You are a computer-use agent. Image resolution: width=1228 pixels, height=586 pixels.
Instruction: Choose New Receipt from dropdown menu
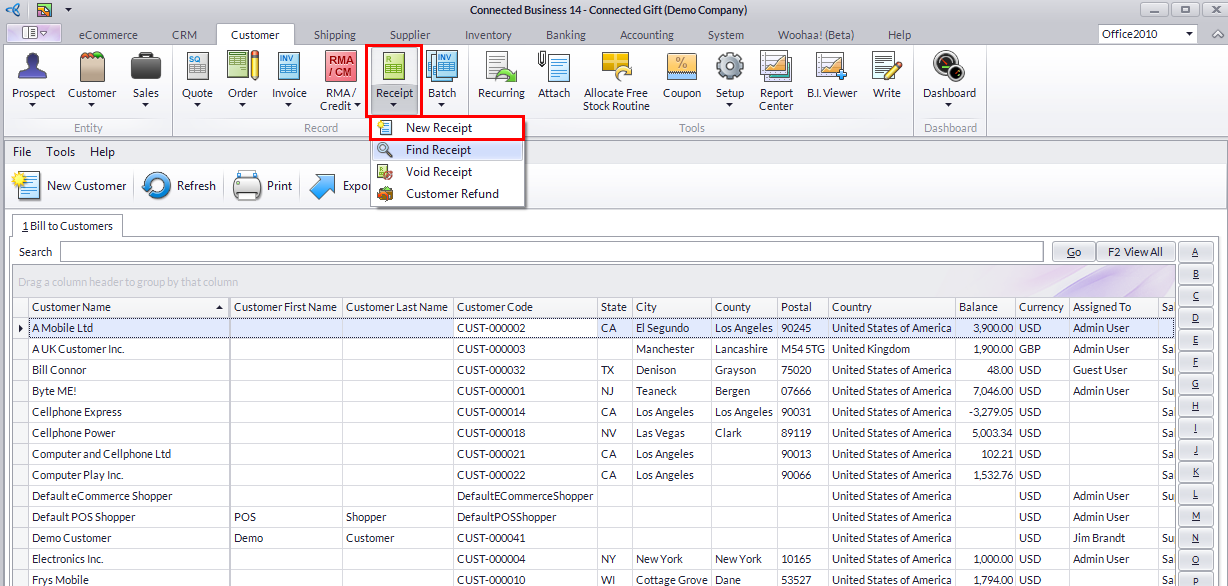coord(439,128)
